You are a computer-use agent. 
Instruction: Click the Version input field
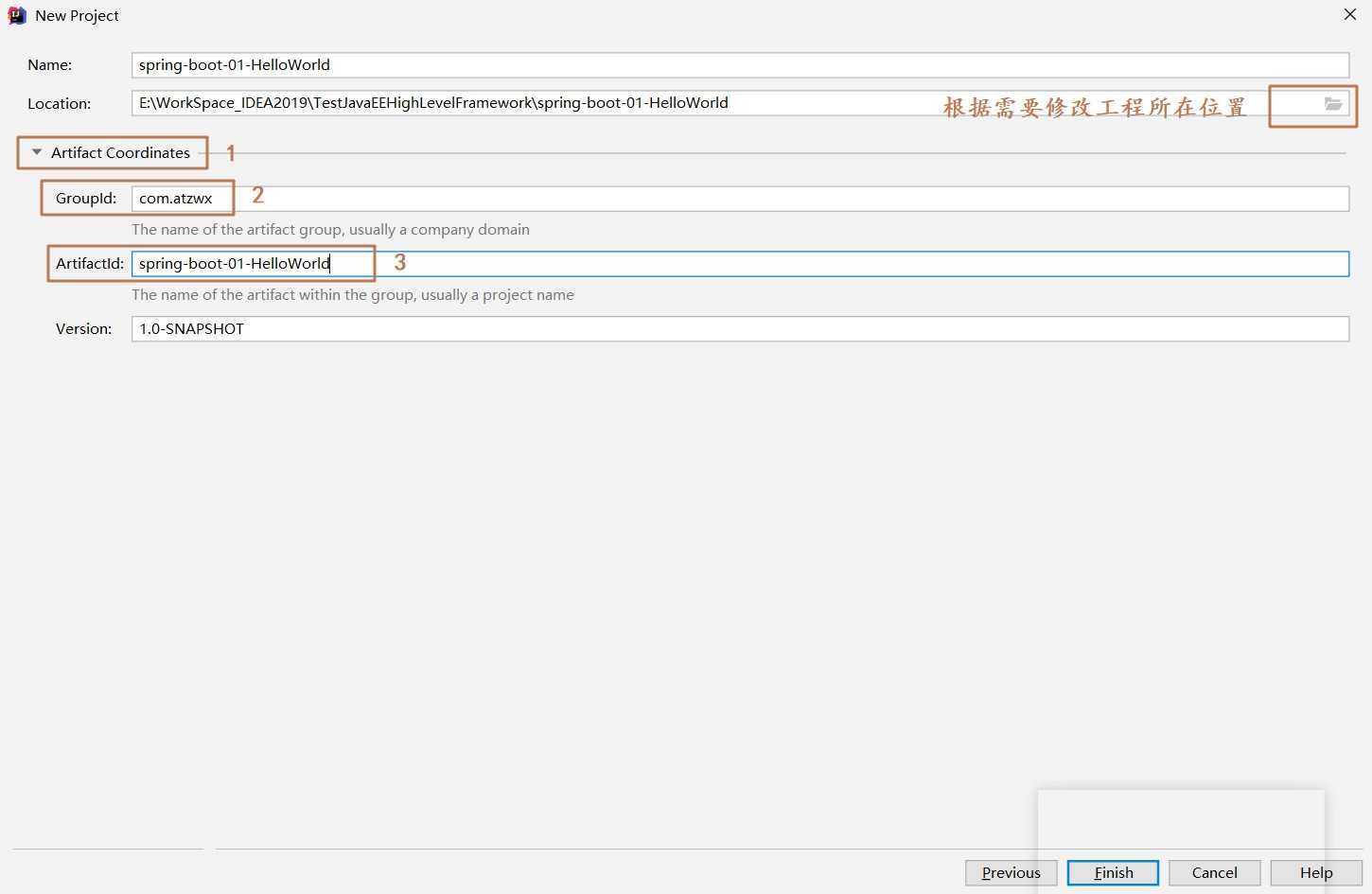click(740, 329)
